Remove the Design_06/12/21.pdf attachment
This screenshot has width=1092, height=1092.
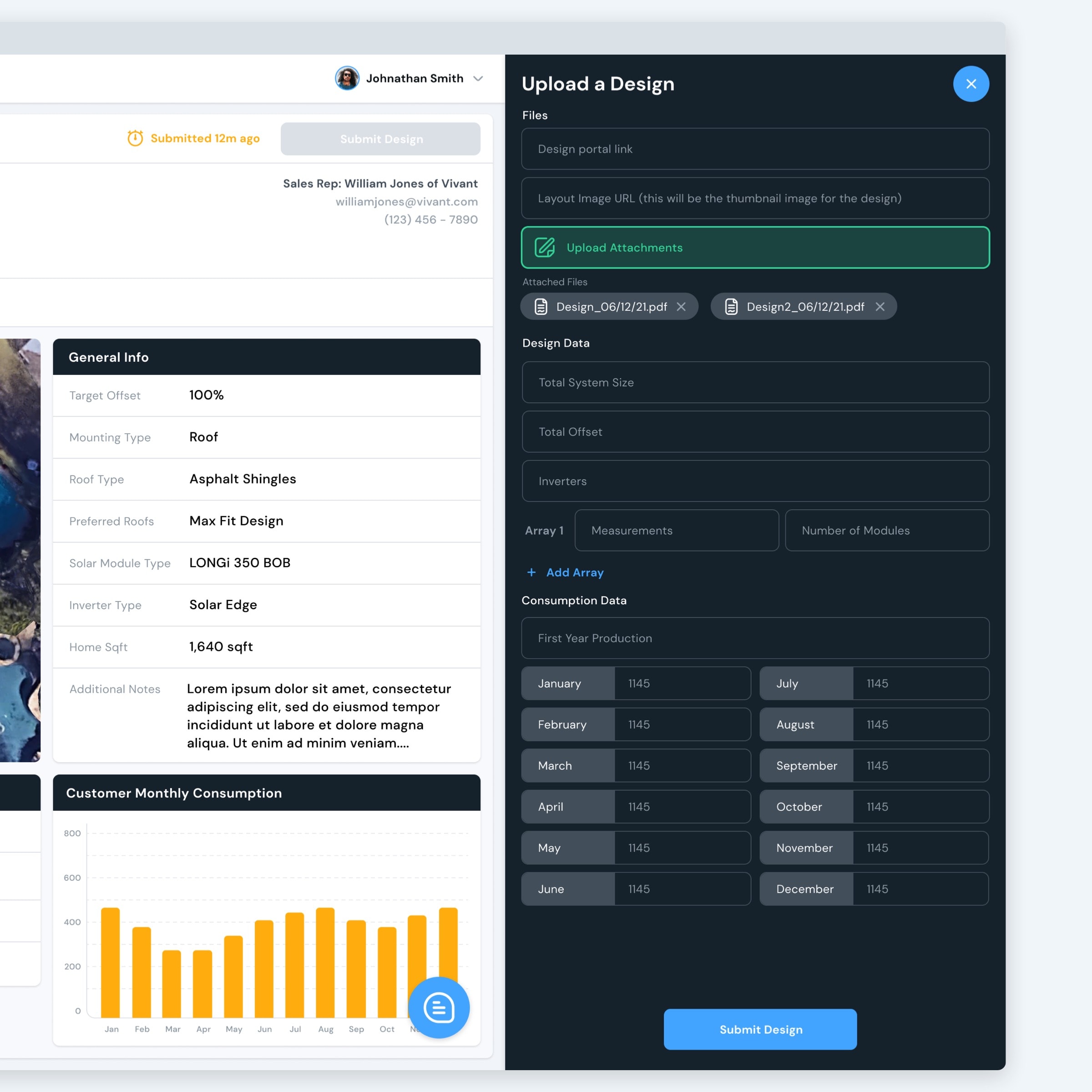681,306
